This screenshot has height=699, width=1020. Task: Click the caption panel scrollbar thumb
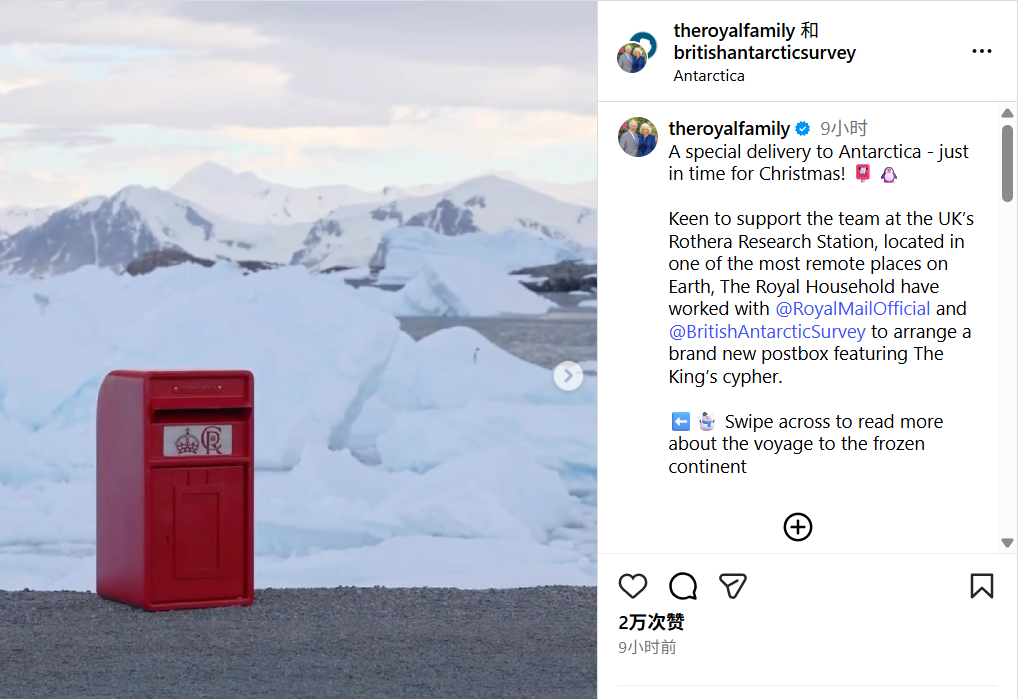pyautogui.click(x=1007, y=163)
